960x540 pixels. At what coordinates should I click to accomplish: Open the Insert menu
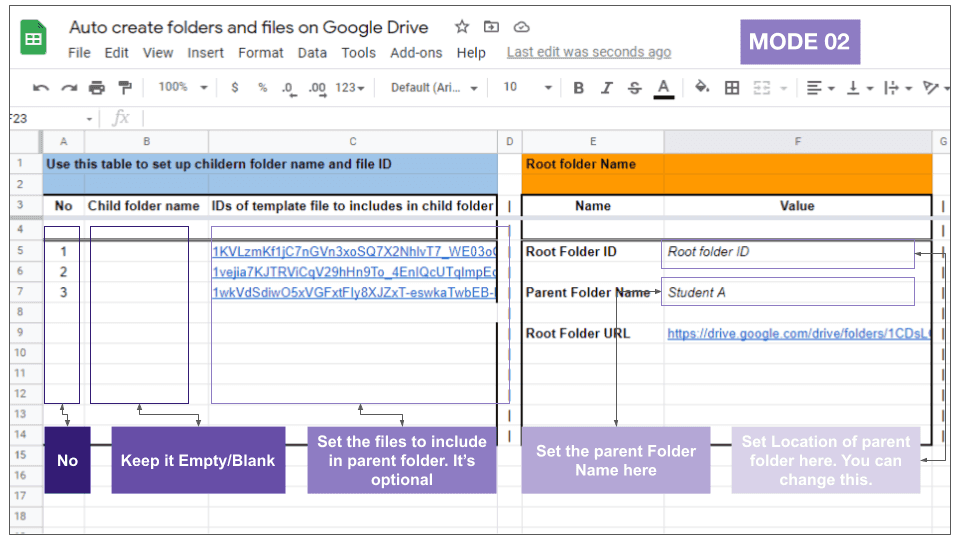tap(205, 53)
